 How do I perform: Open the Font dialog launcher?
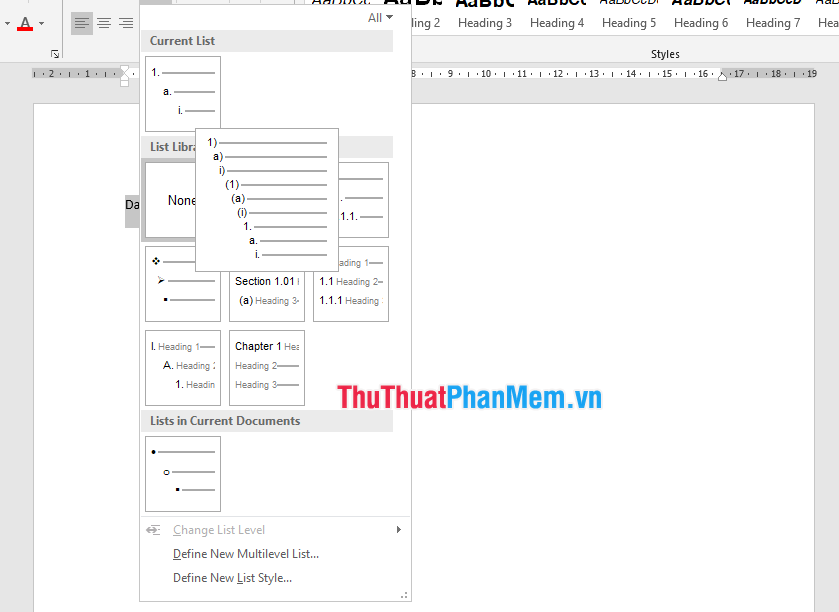coord(55,54)
